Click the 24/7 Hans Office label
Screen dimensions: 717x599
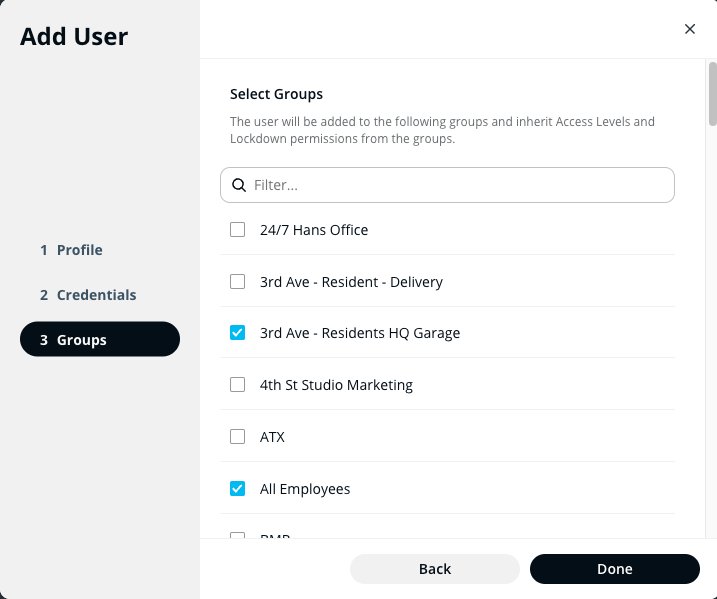pyautogui.click(x=314, y=230)
